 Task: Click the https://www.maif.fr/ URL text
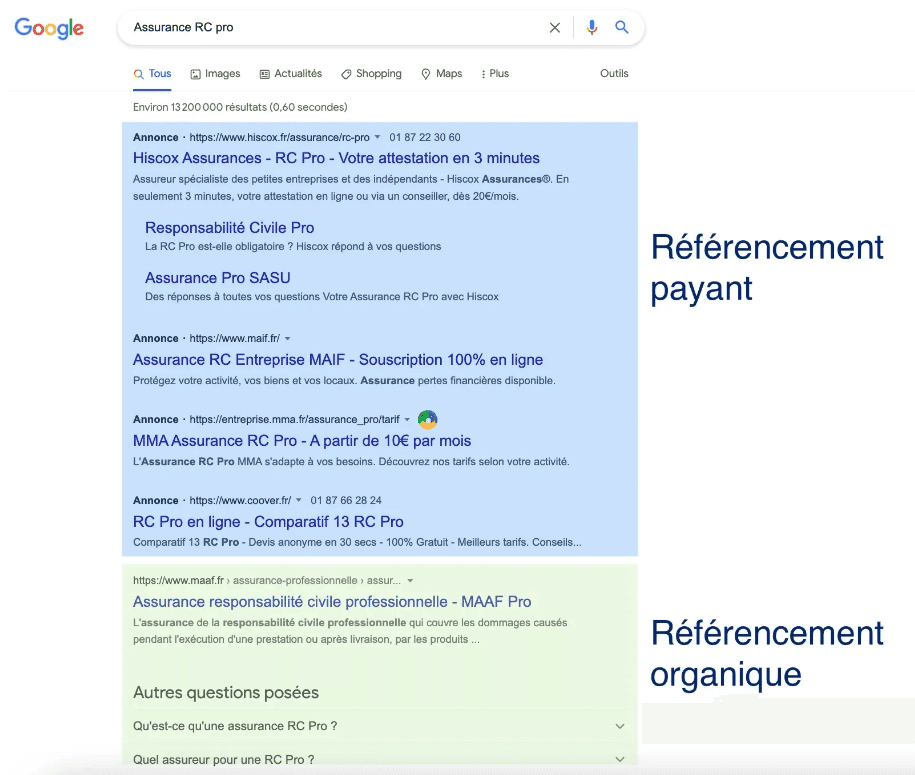click(x=235, y=338)
